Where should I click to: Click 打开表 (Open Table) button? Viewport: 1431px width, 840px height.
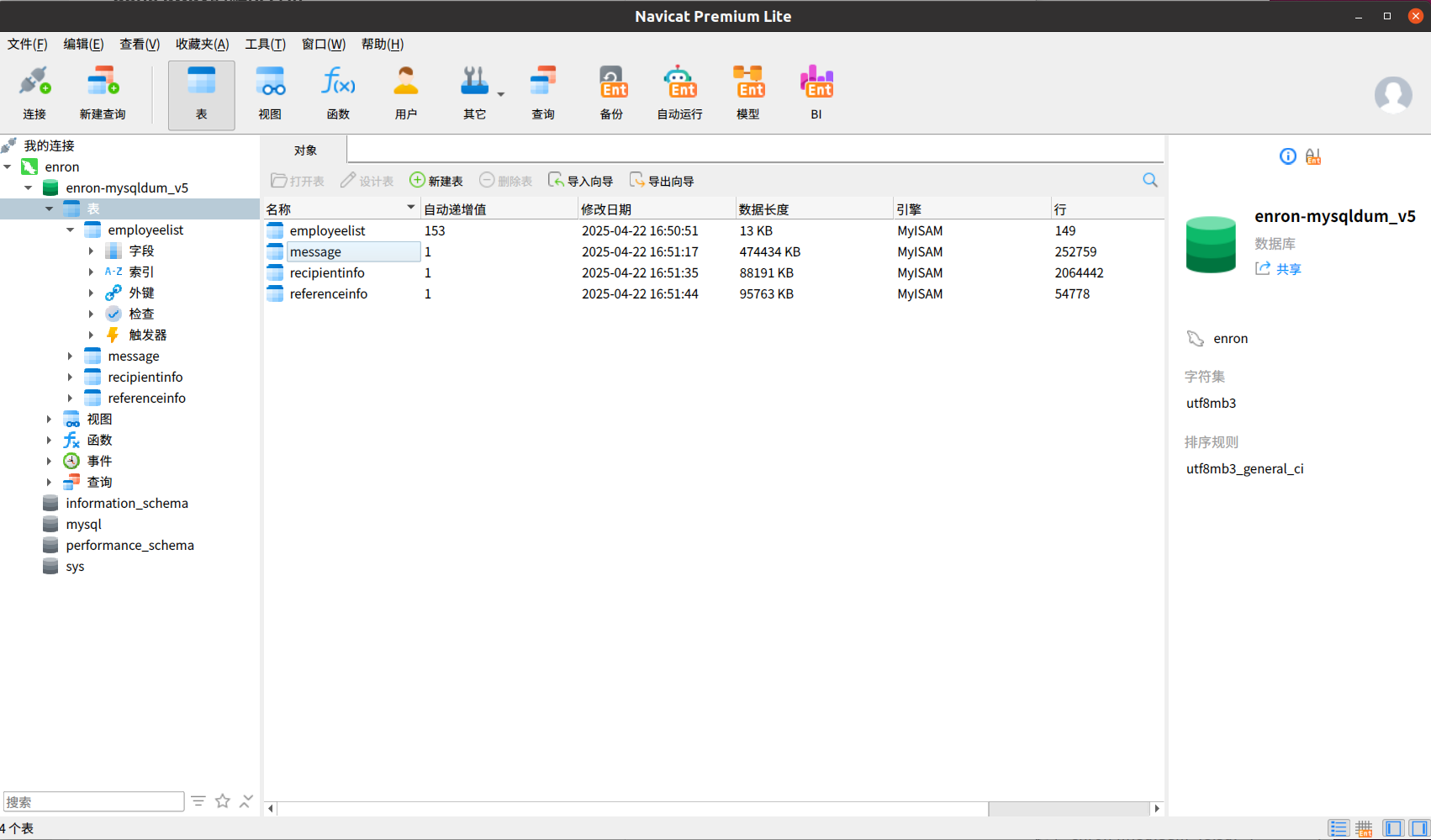pos(298,181)
